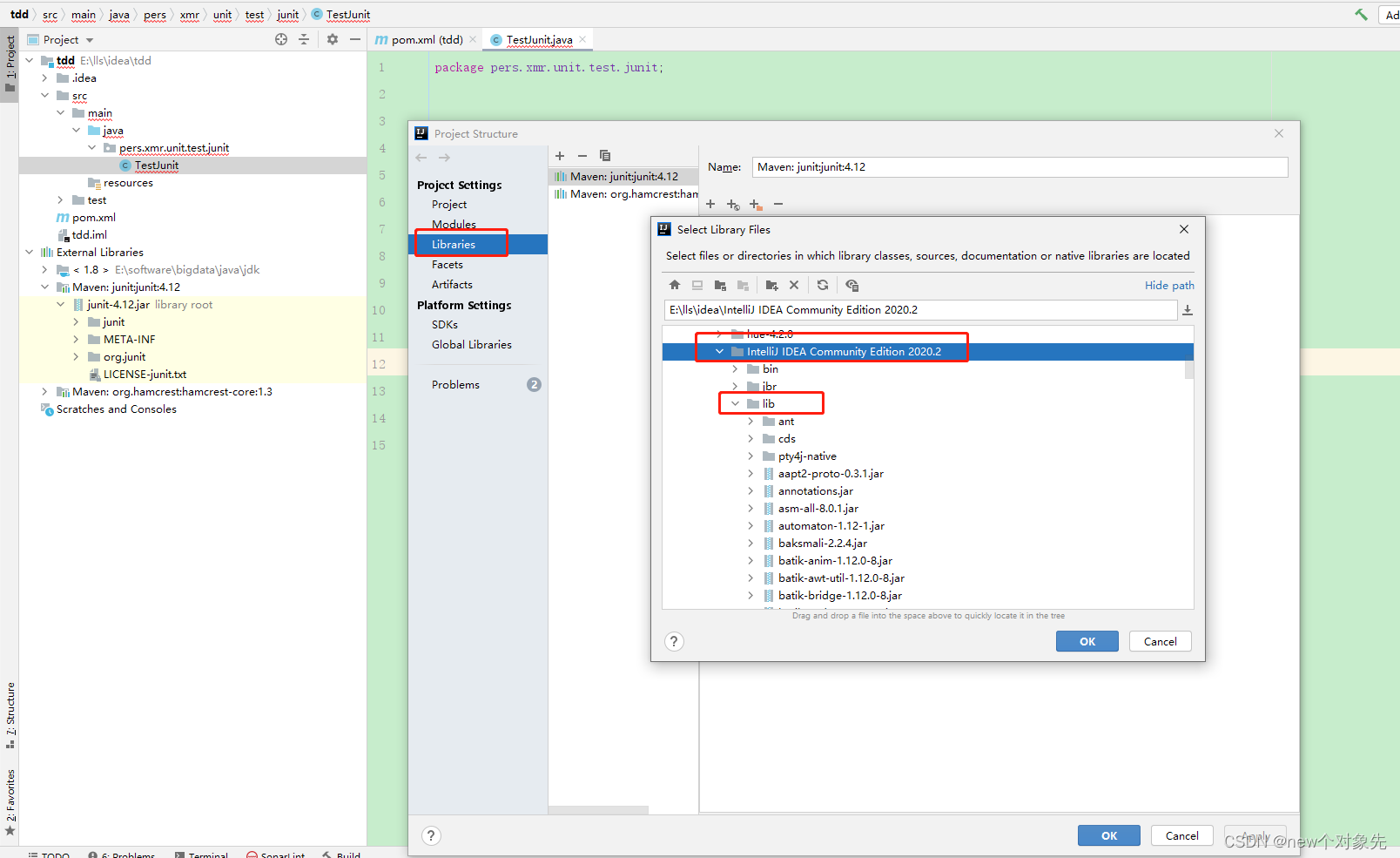Add classes root plus icon under Name

[710, 204]
